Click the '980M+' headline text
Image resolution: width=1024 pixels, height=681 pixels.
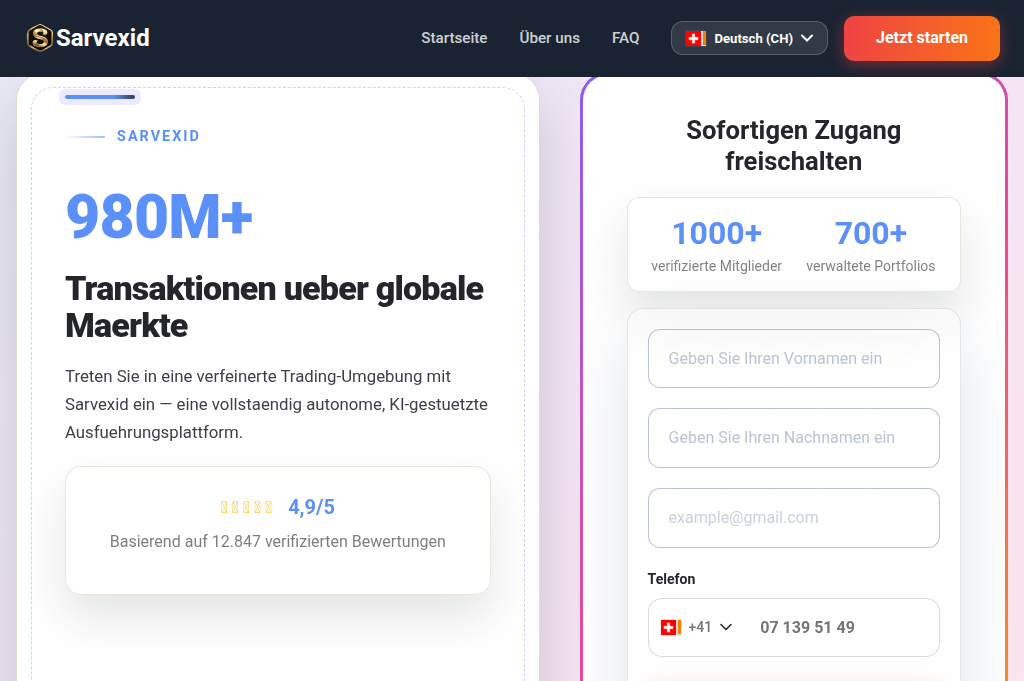(x=159, y=216)
